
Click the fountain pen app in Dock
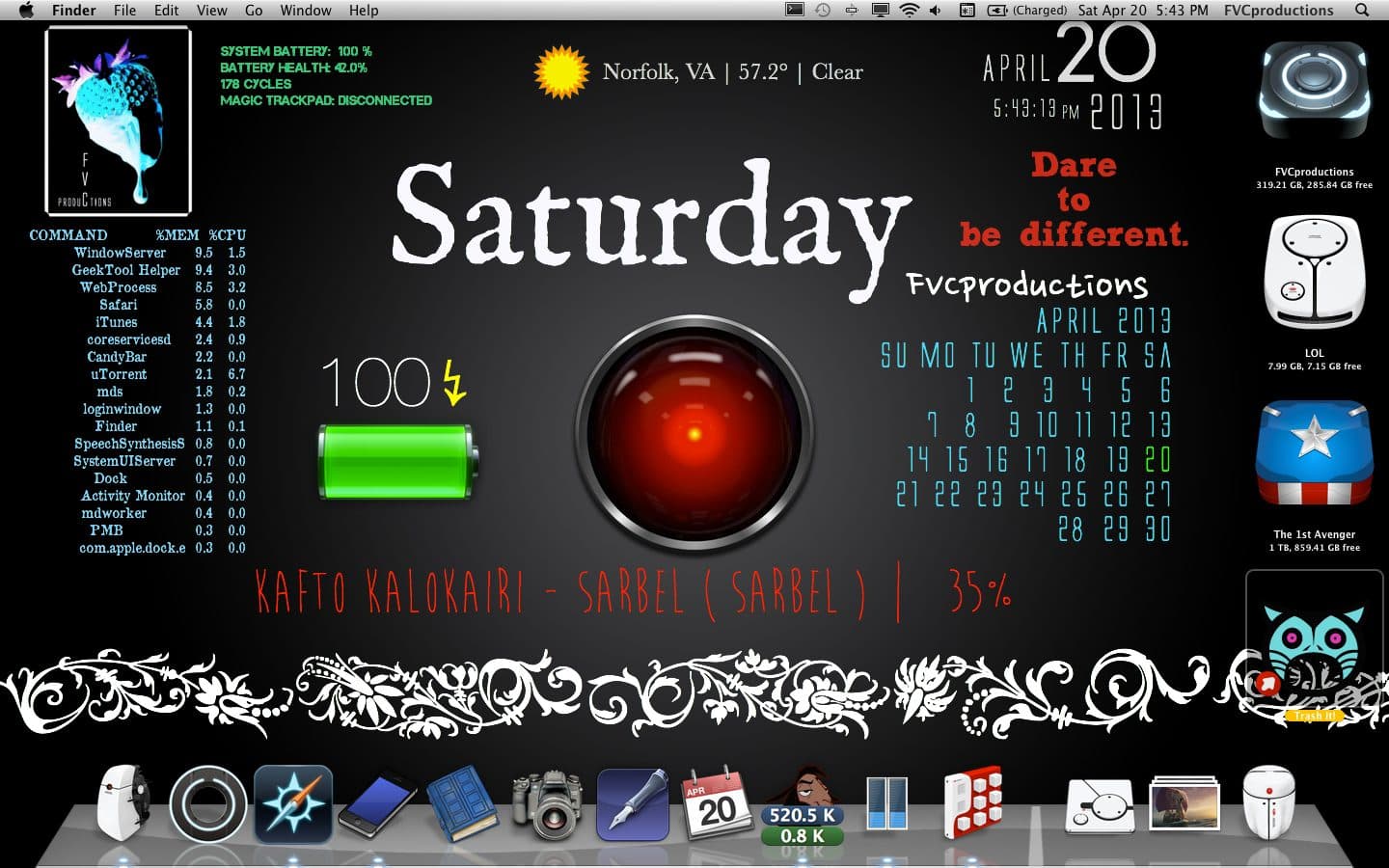coord(633,802)
